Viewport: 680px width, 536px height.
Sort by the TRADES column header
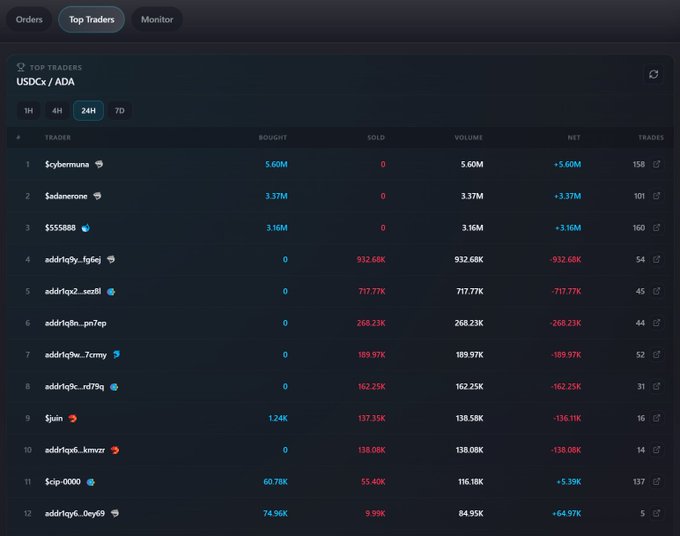pos(651,137)
